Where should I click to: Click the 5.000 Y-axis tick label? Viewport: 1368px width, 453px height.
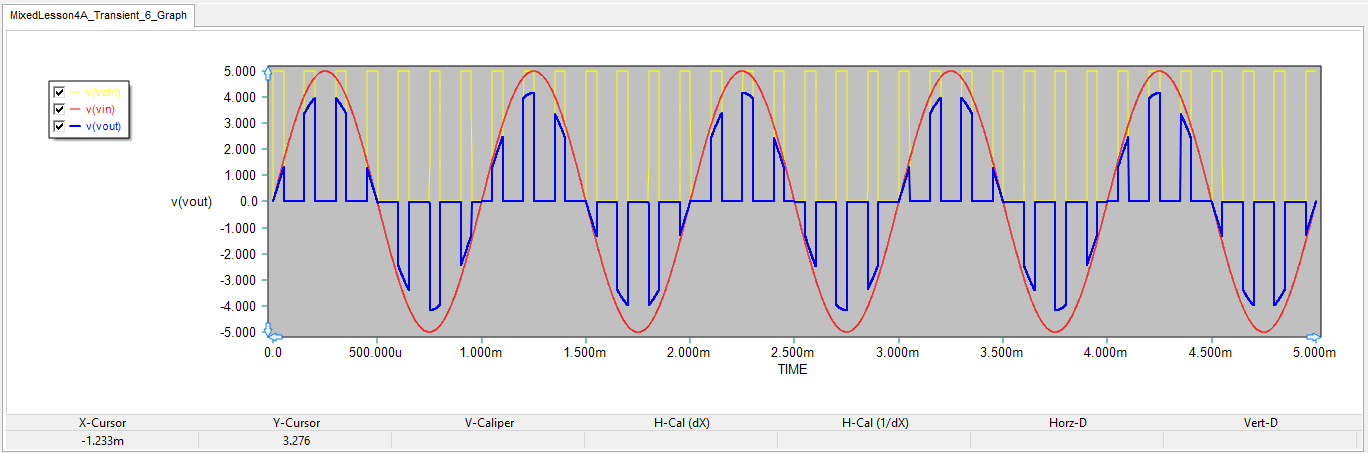tap(240, 72)
